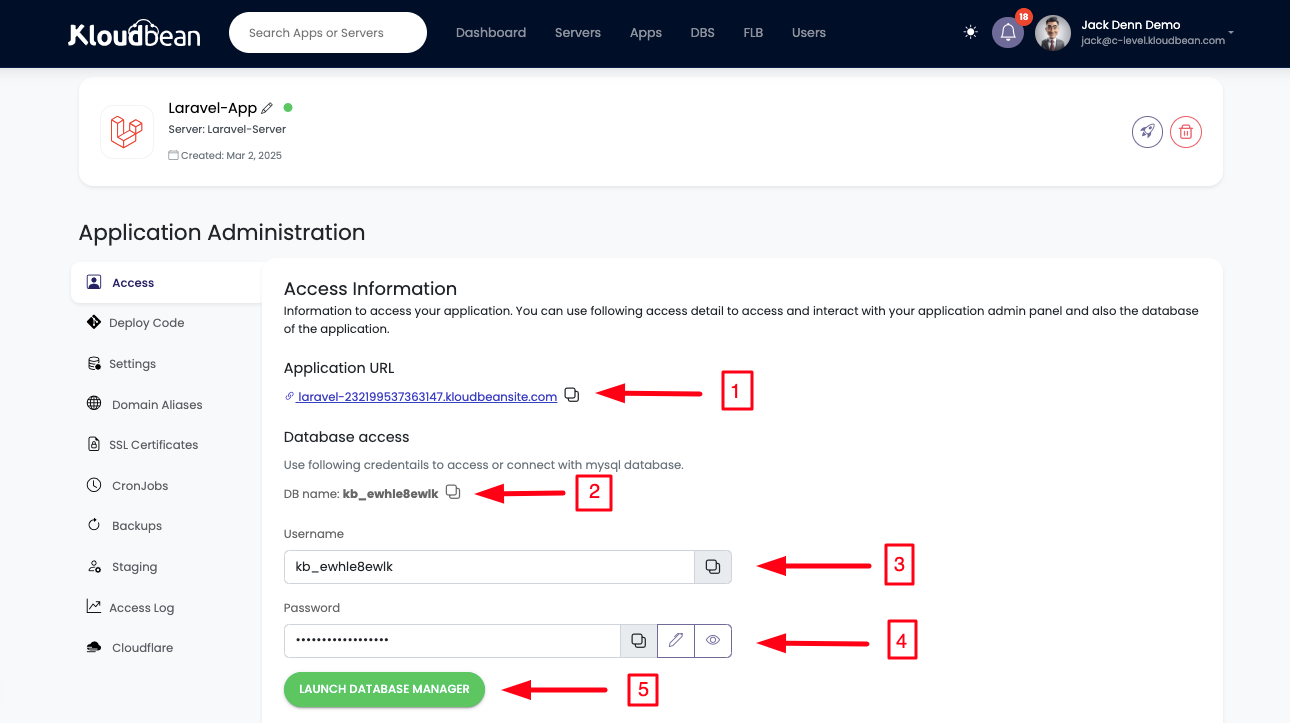
Task: Open the Servers menu
Action: 578,33
